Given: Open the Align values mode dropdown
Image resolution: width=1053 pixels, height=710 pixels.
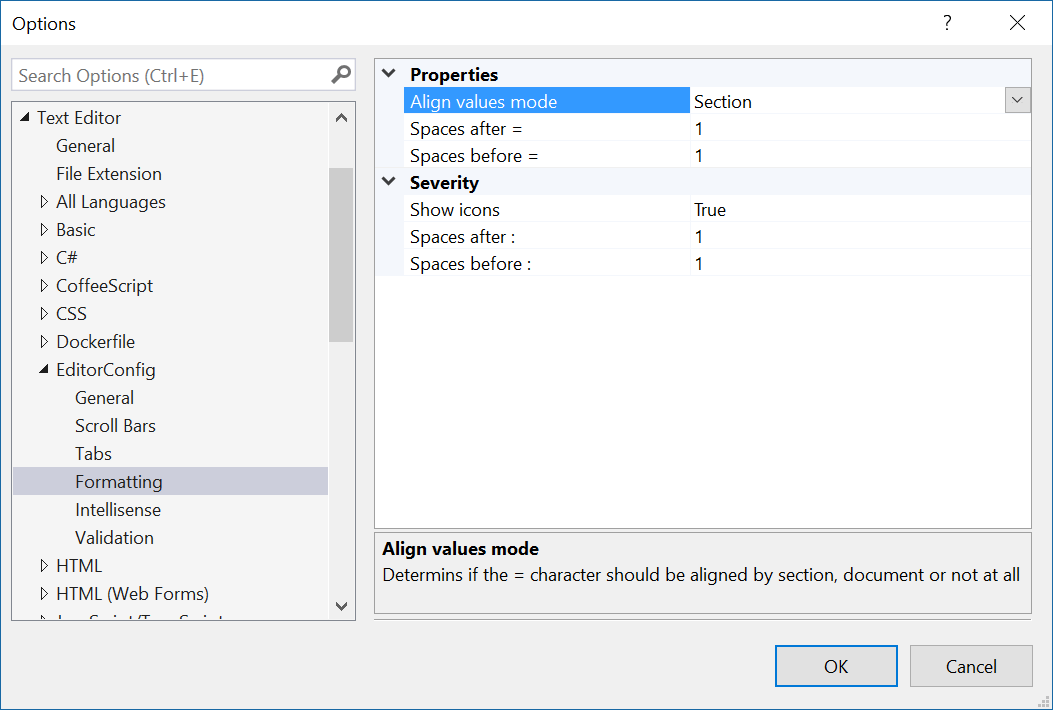Looking at the screenshot, I should 1018,100.
